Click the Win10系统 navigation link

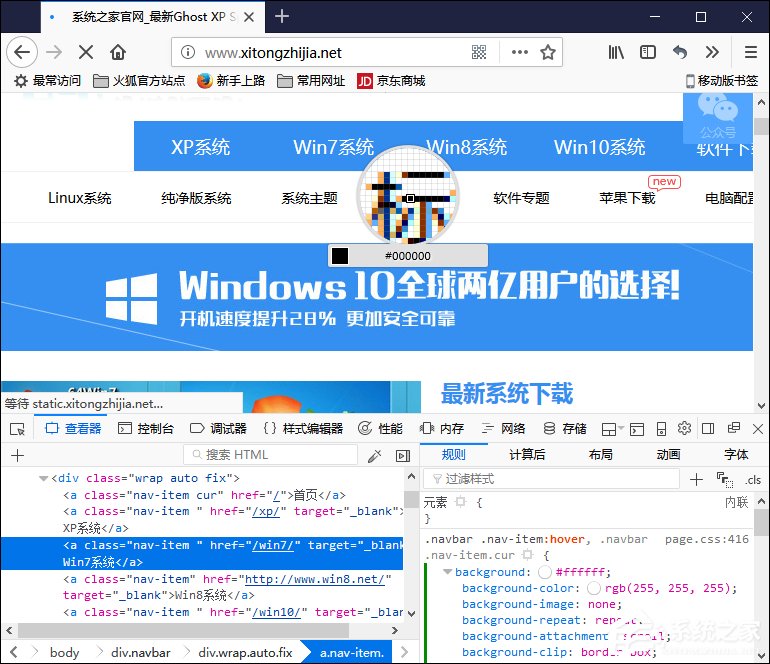[x=599, y=147]
